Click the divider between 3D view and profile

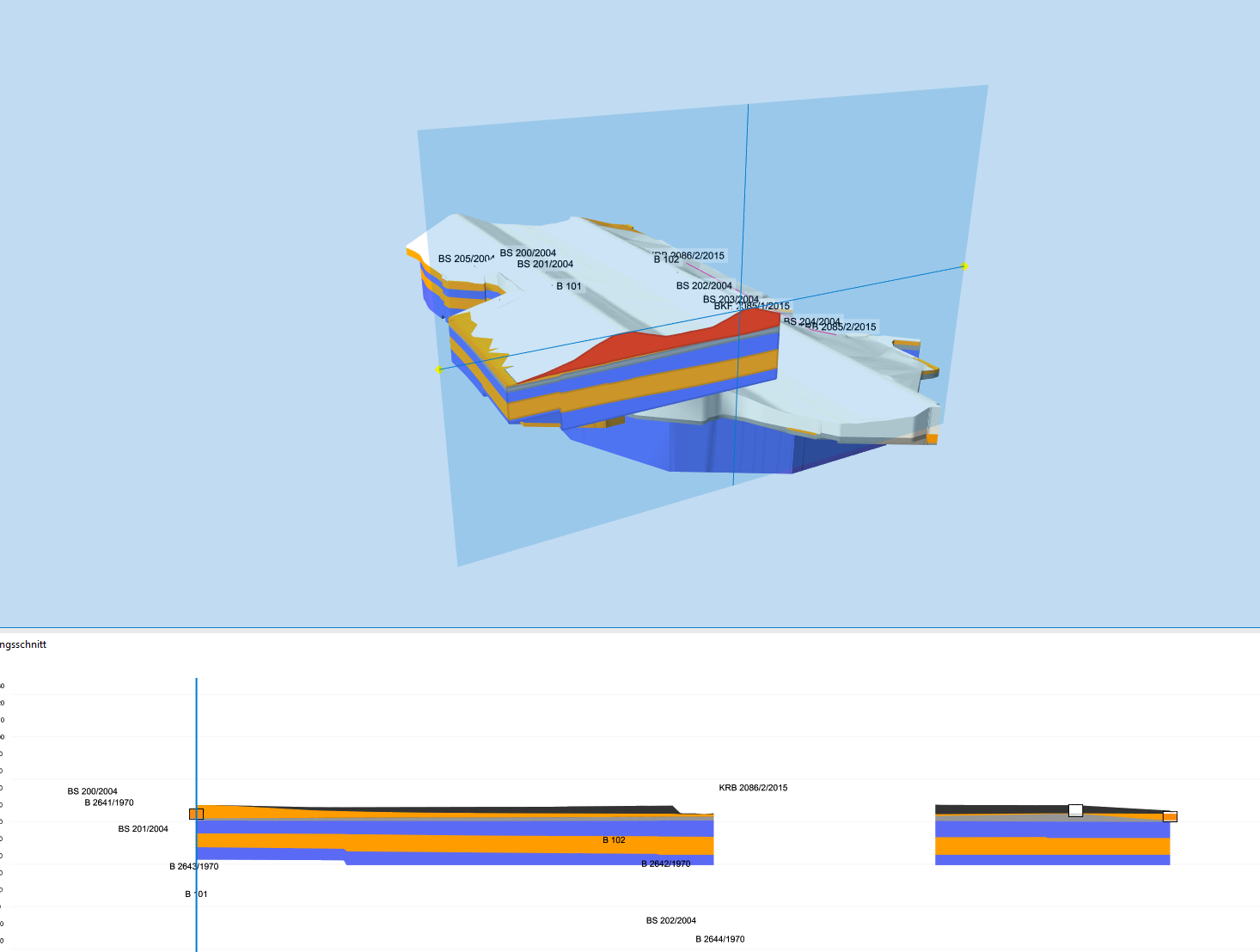[x=630, y=628]
